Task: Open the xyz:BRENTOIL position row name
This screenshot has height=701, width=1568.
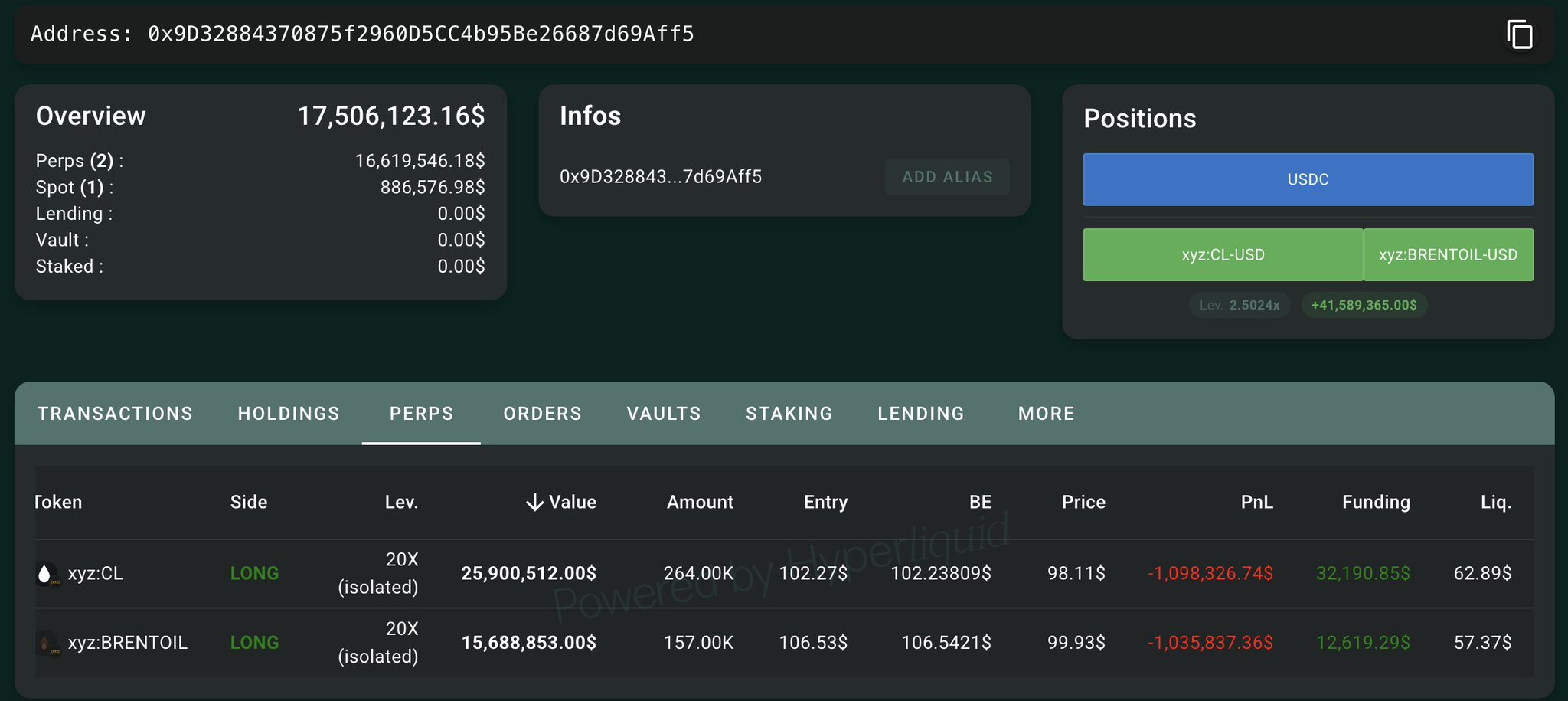Action: click(x=127, y=643)
